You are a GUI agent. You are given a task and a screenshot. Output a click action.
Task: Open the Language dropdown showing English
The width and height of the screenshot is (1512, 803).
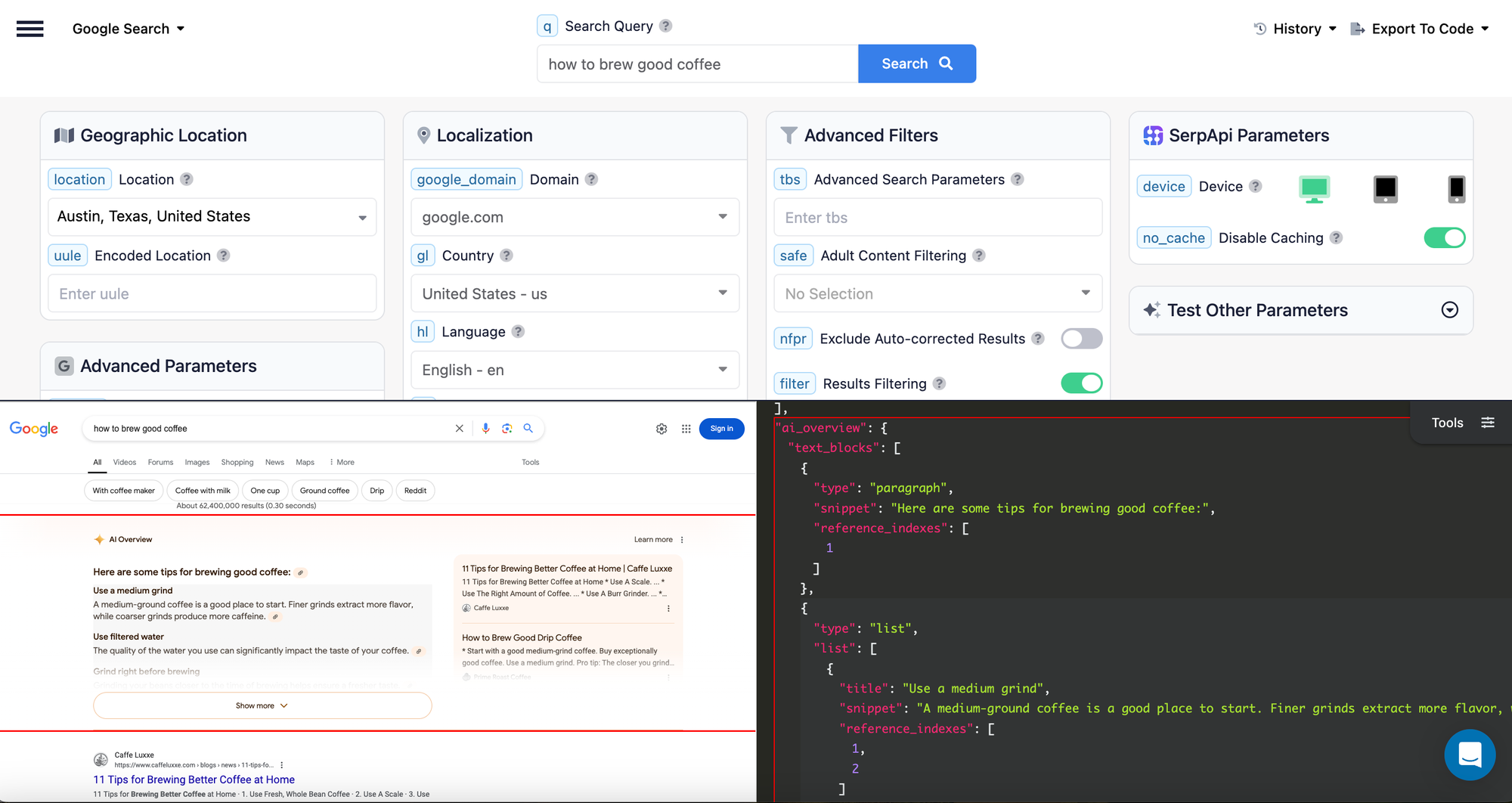(x=575, y=370)
